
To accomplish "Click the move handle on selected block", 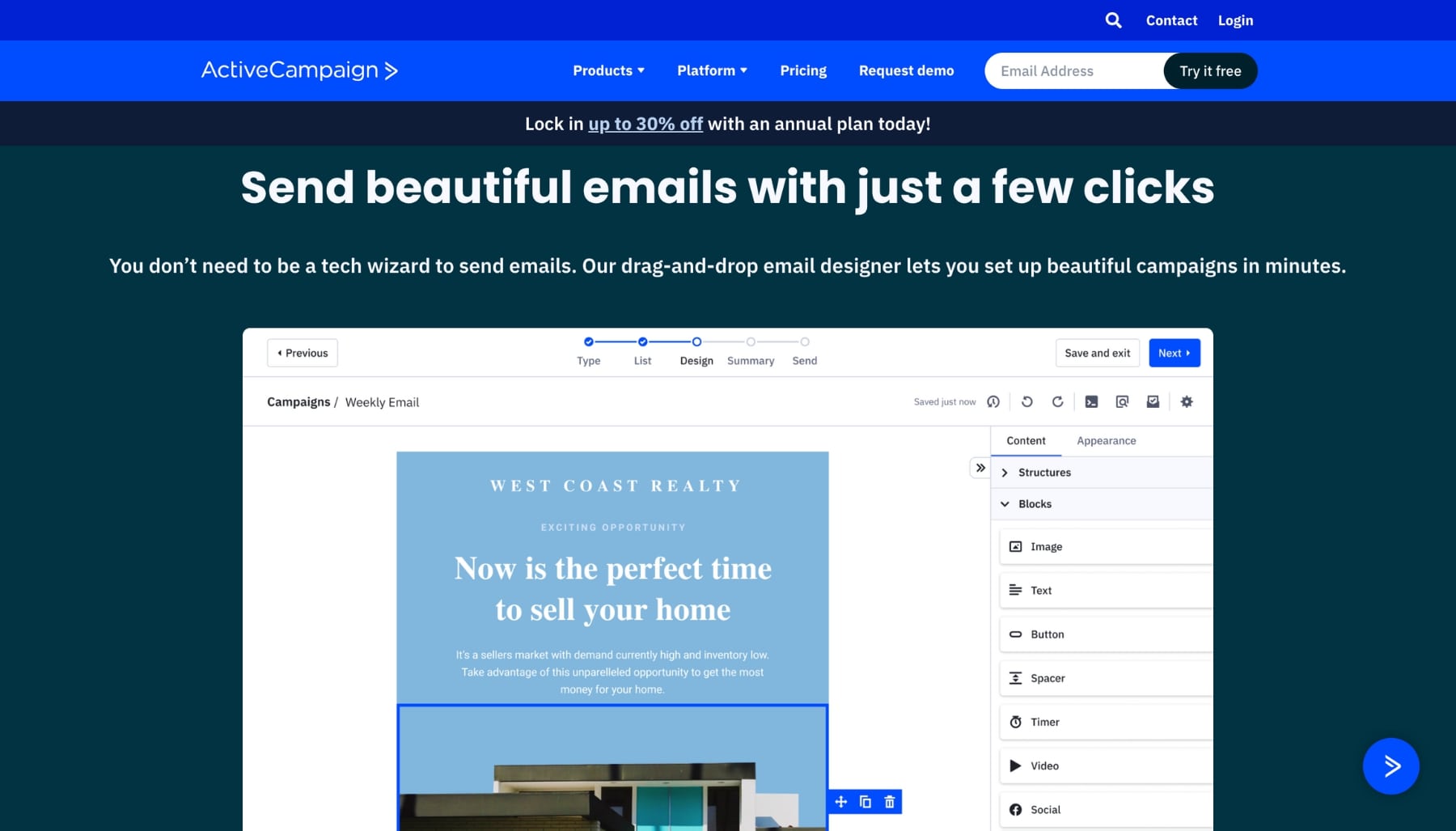I will tap(841, 802).
